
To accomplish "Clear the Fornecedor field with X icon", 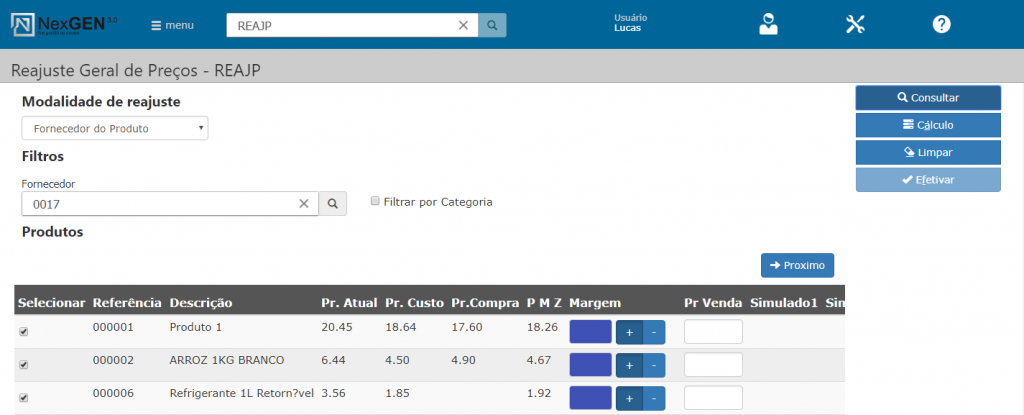I will (x=304, y=204).
